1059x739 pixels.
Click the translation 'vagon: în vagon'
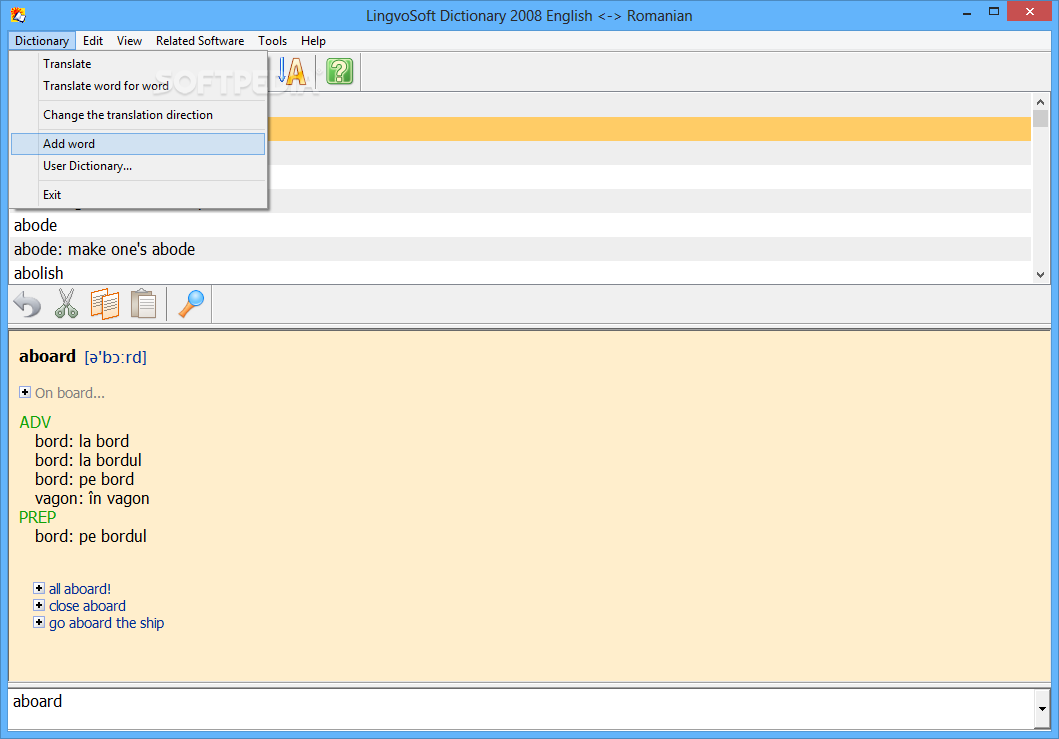[92, 499]
